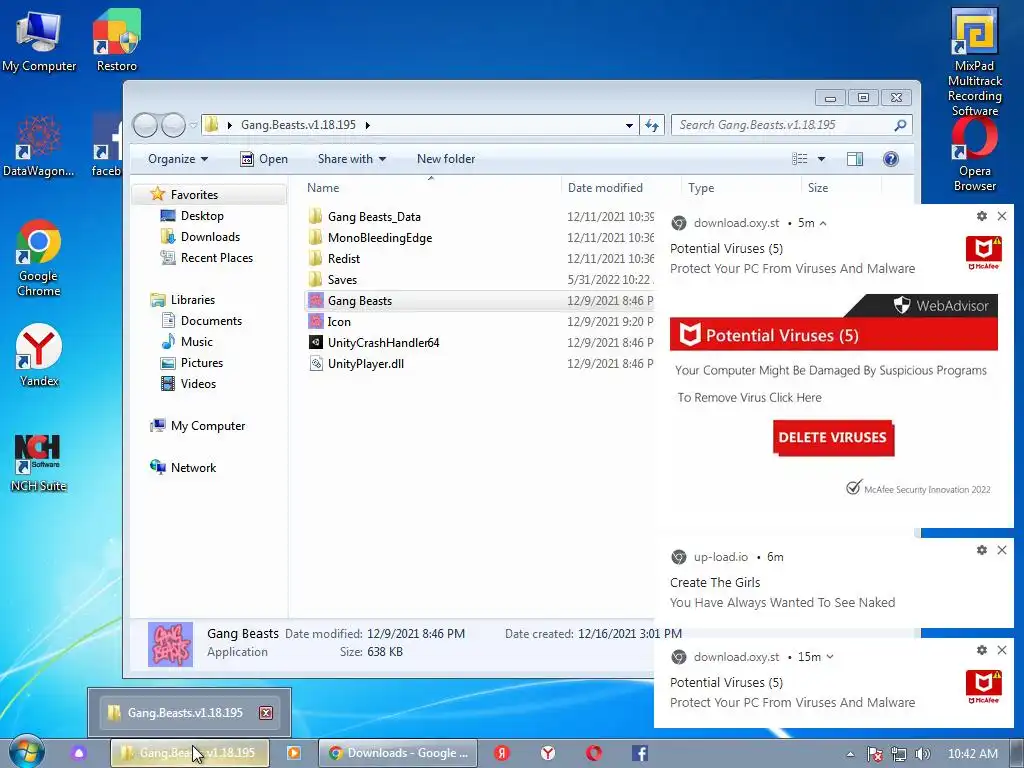Refresh the Gang.Beasts.v1.18.195 folder view
This screenshot has height=768, width=1024.
(652, 125)
